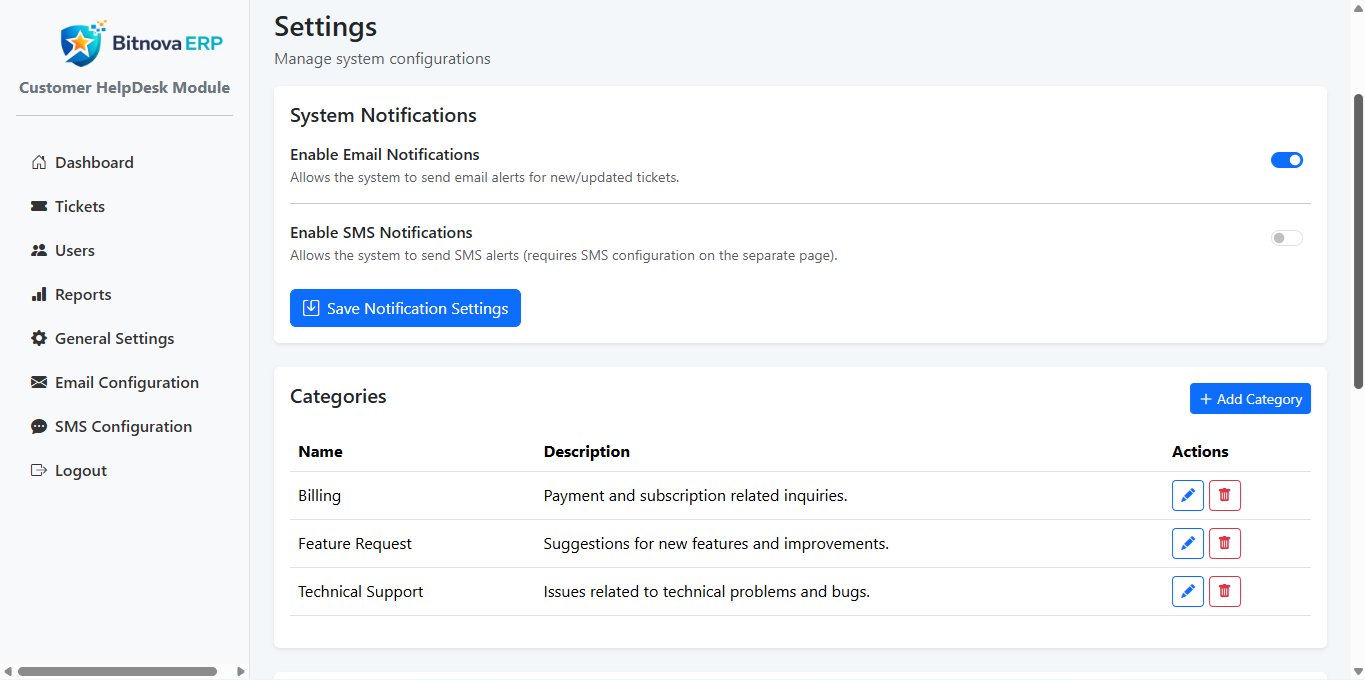This screenshot has height=680, width=1365.
Task: Open the Tickets menu item
Action: [79, 207]
